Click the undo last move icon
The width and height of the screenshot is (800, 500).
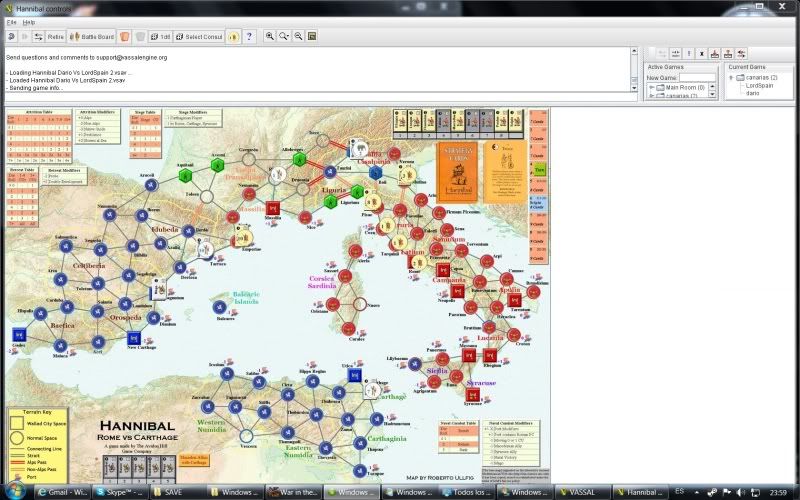click(x=11, y=36)
